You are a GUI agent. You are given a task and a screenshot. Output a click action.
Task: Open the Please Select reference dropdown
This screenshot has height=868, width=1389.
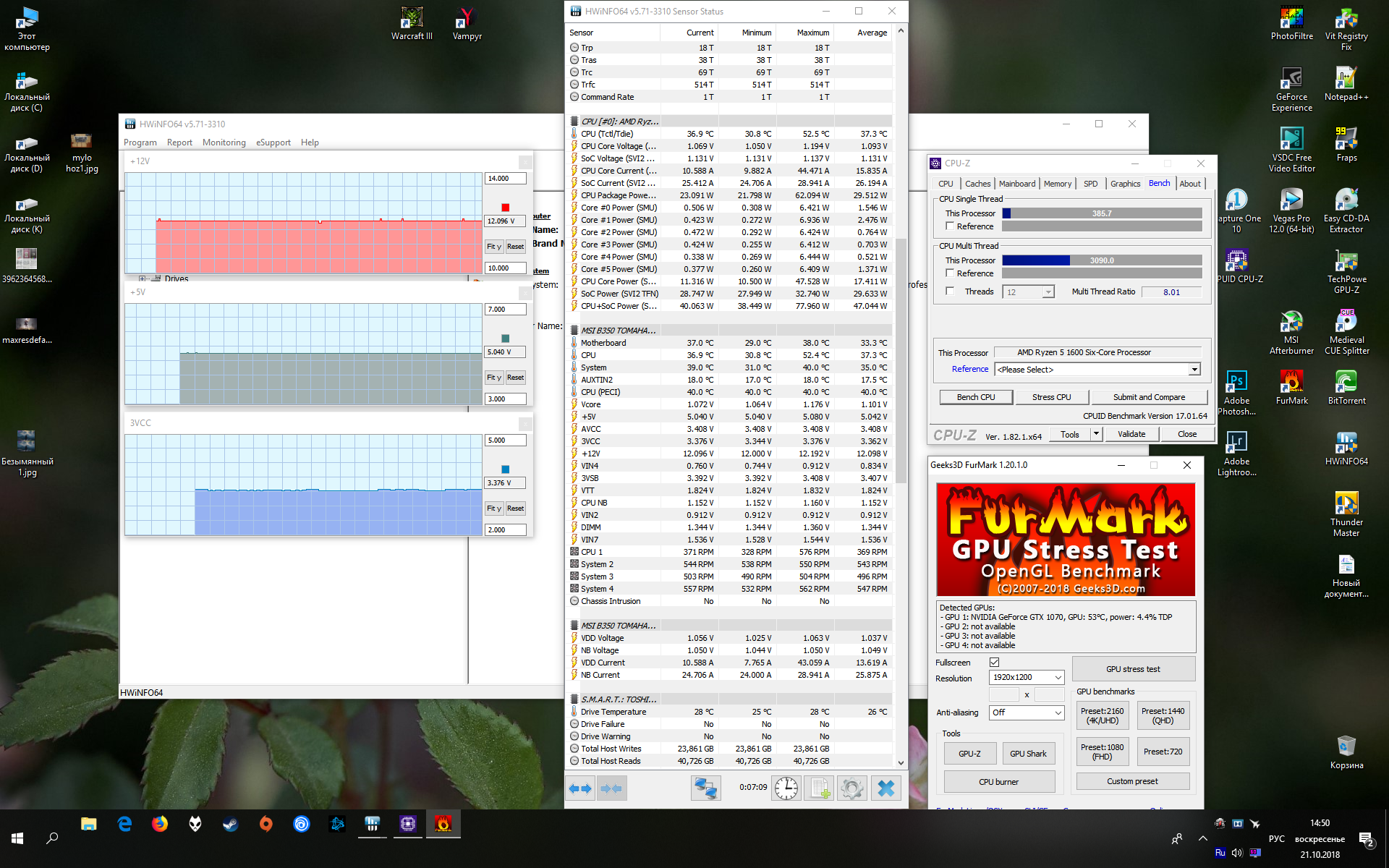(1194, 370)
